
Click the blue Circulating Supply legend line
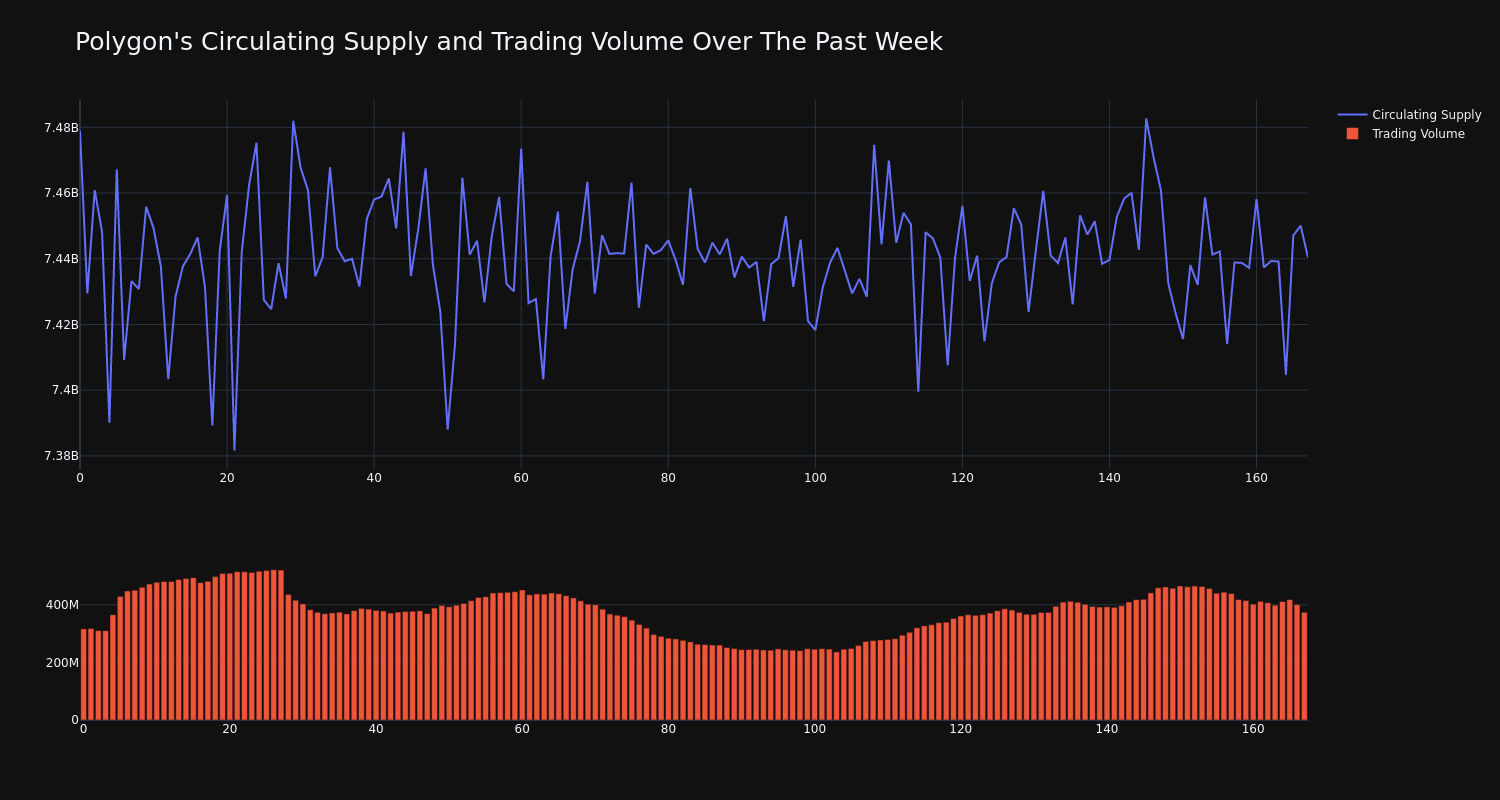click(1352, 115)
